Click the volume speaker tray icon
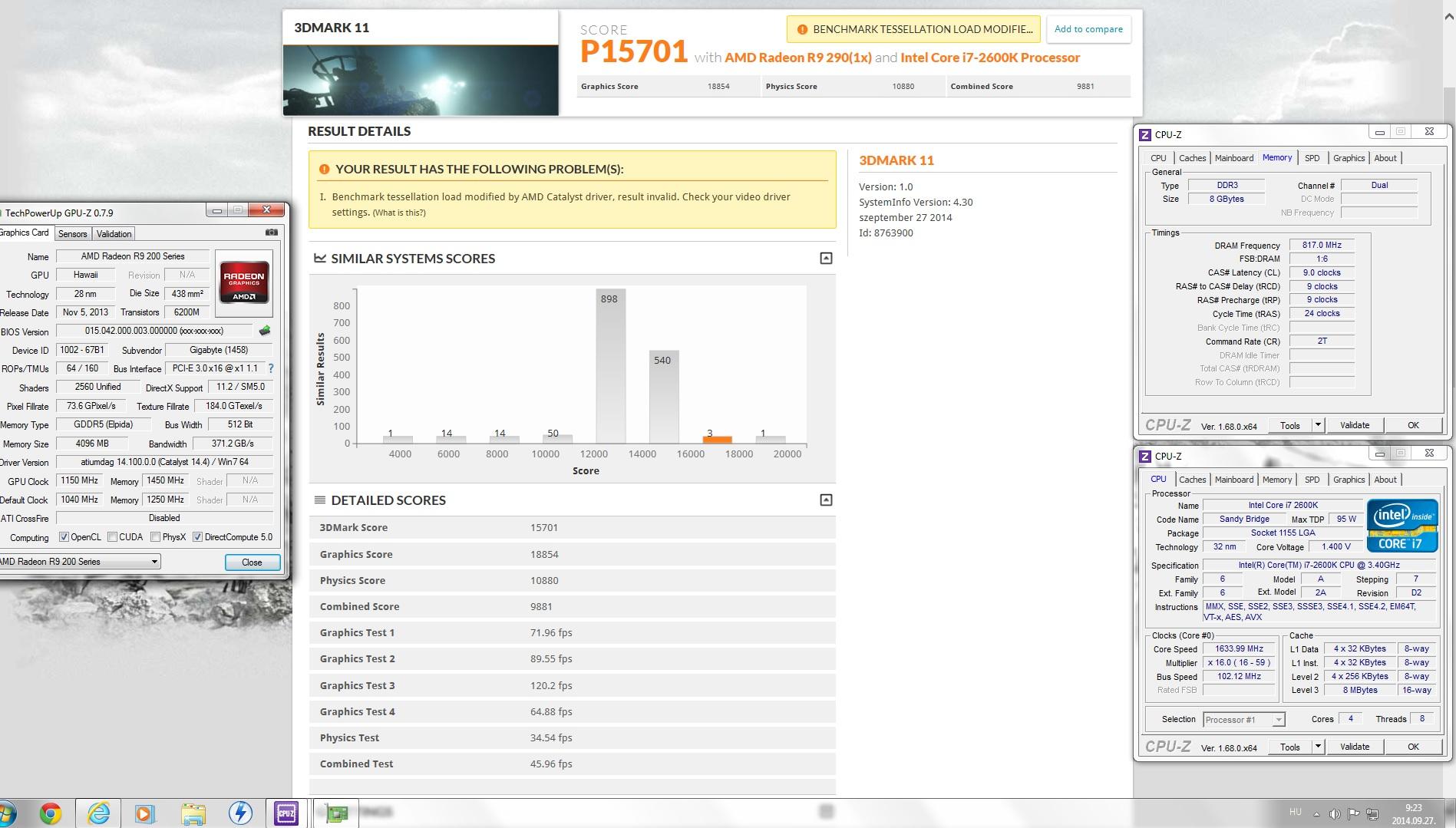 1335,814
